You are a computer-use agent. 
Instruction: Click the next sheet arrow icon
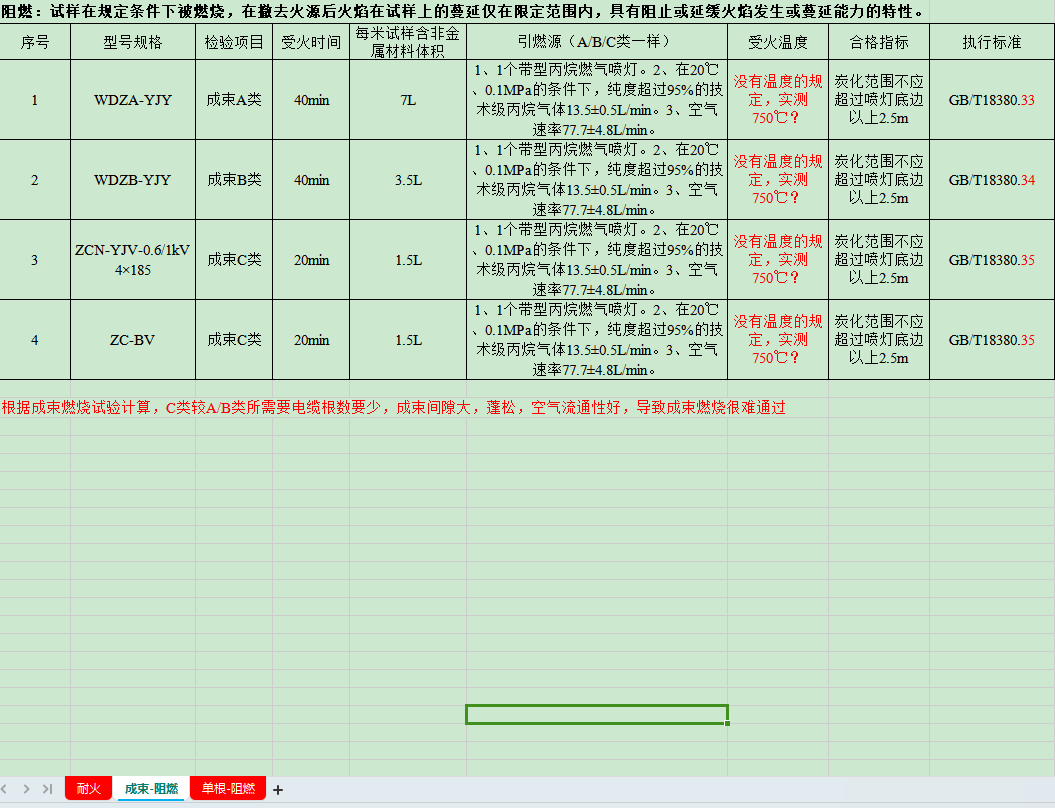[x=27, y=789]
